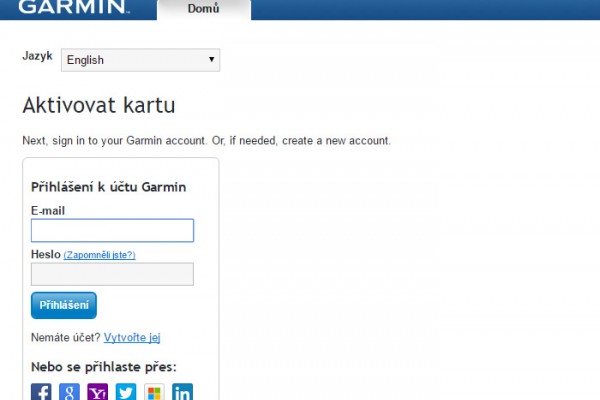Switch to the Domů tab

(x=204, y=8)
